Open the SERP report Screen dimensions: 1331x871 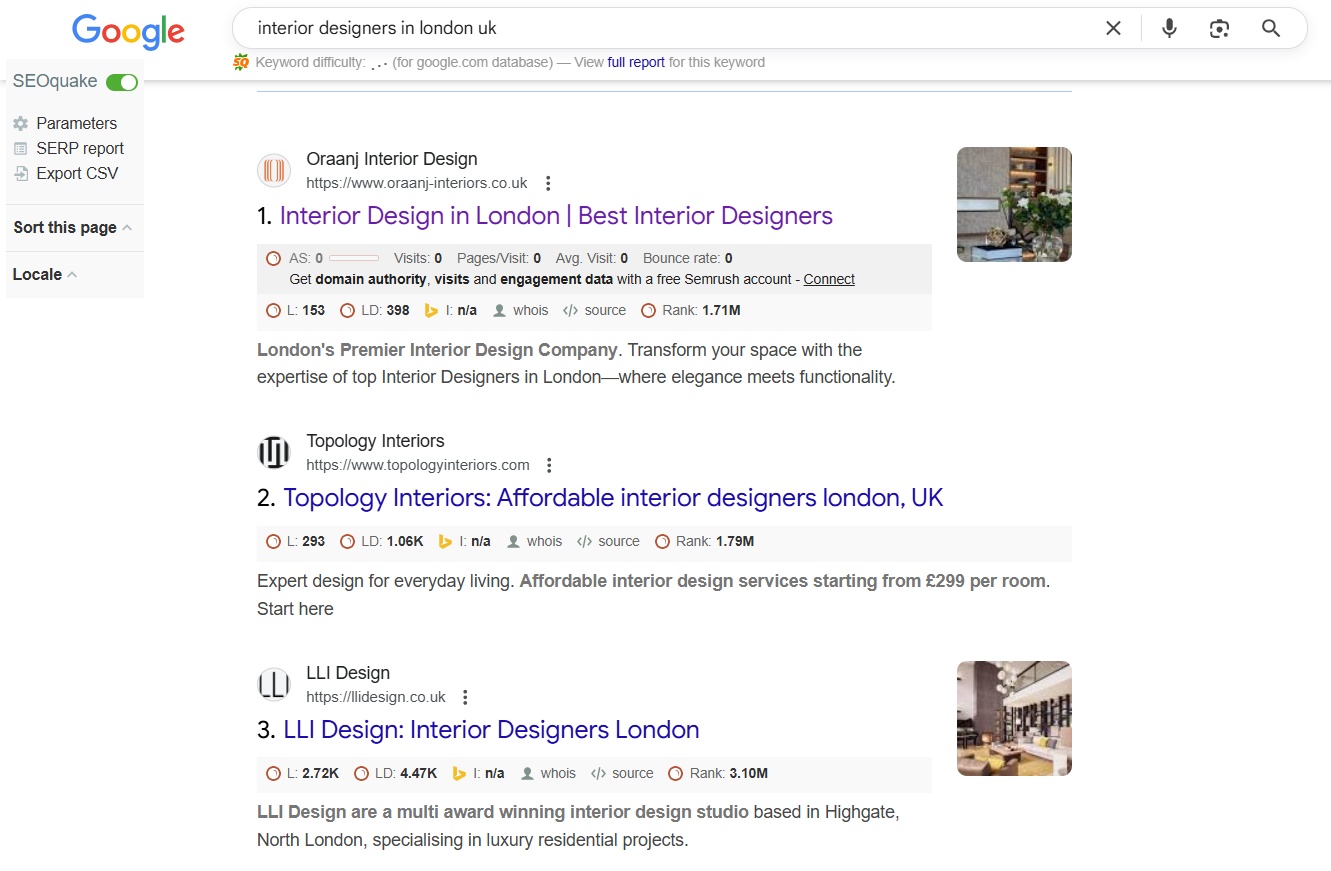tap(80, 149)
